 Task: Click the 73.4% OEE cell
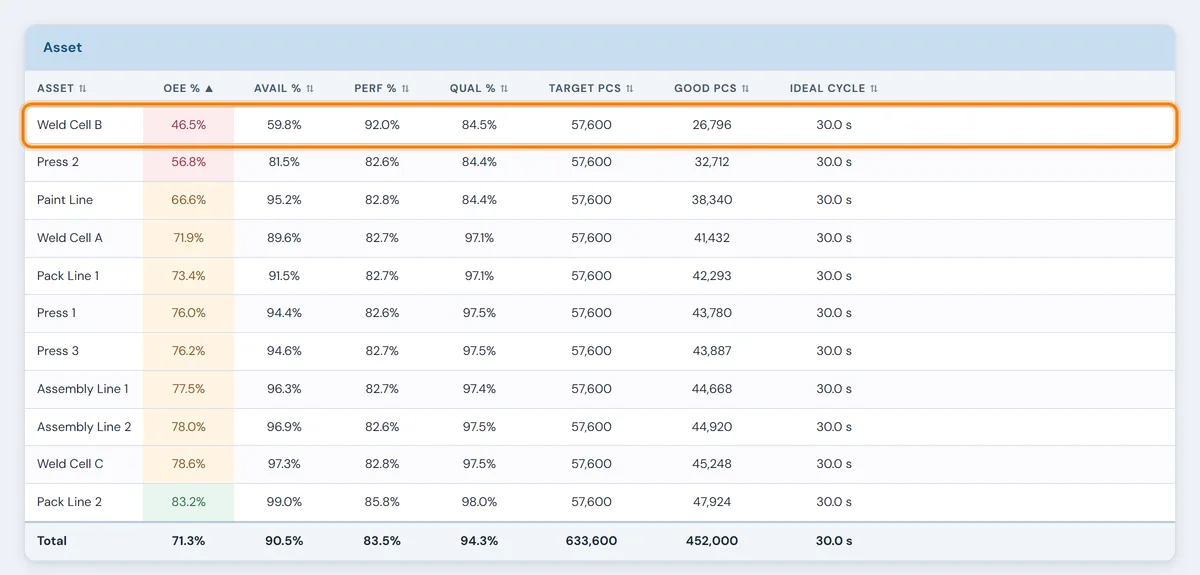pyautogui.click(x=189, y=275)
